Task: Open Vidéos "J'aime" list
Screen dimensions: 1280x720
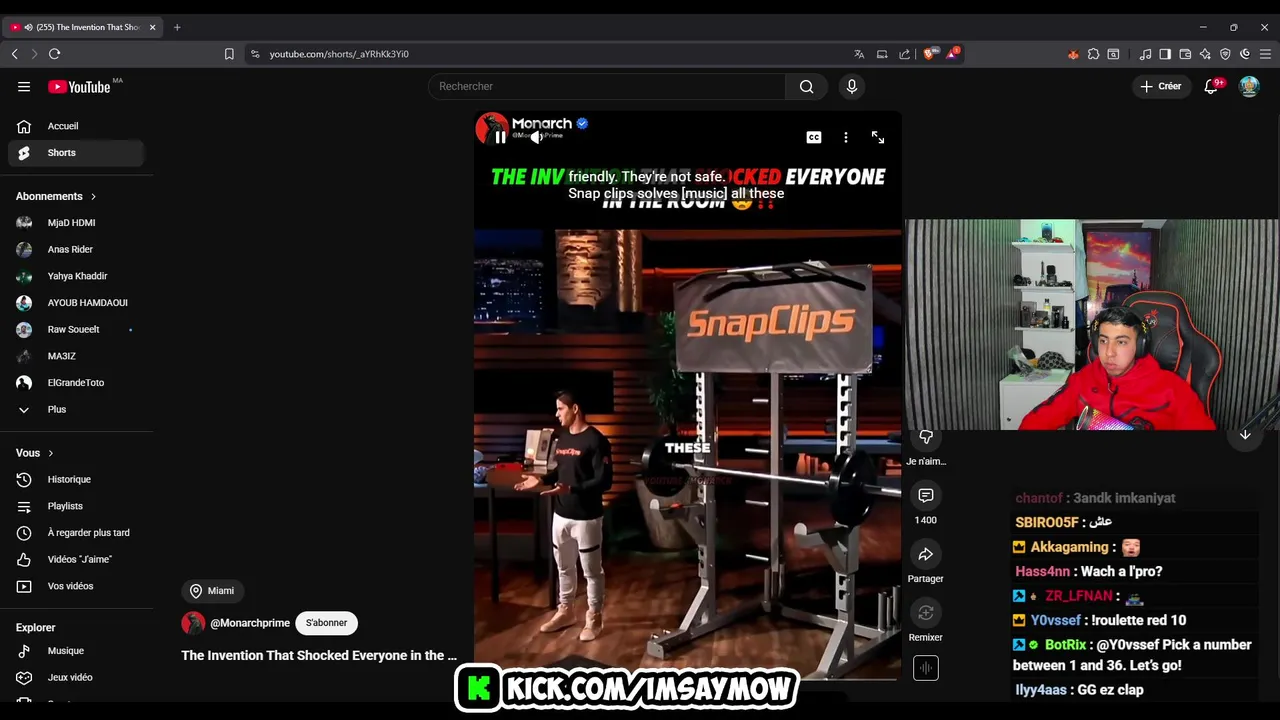Action: 76,560
